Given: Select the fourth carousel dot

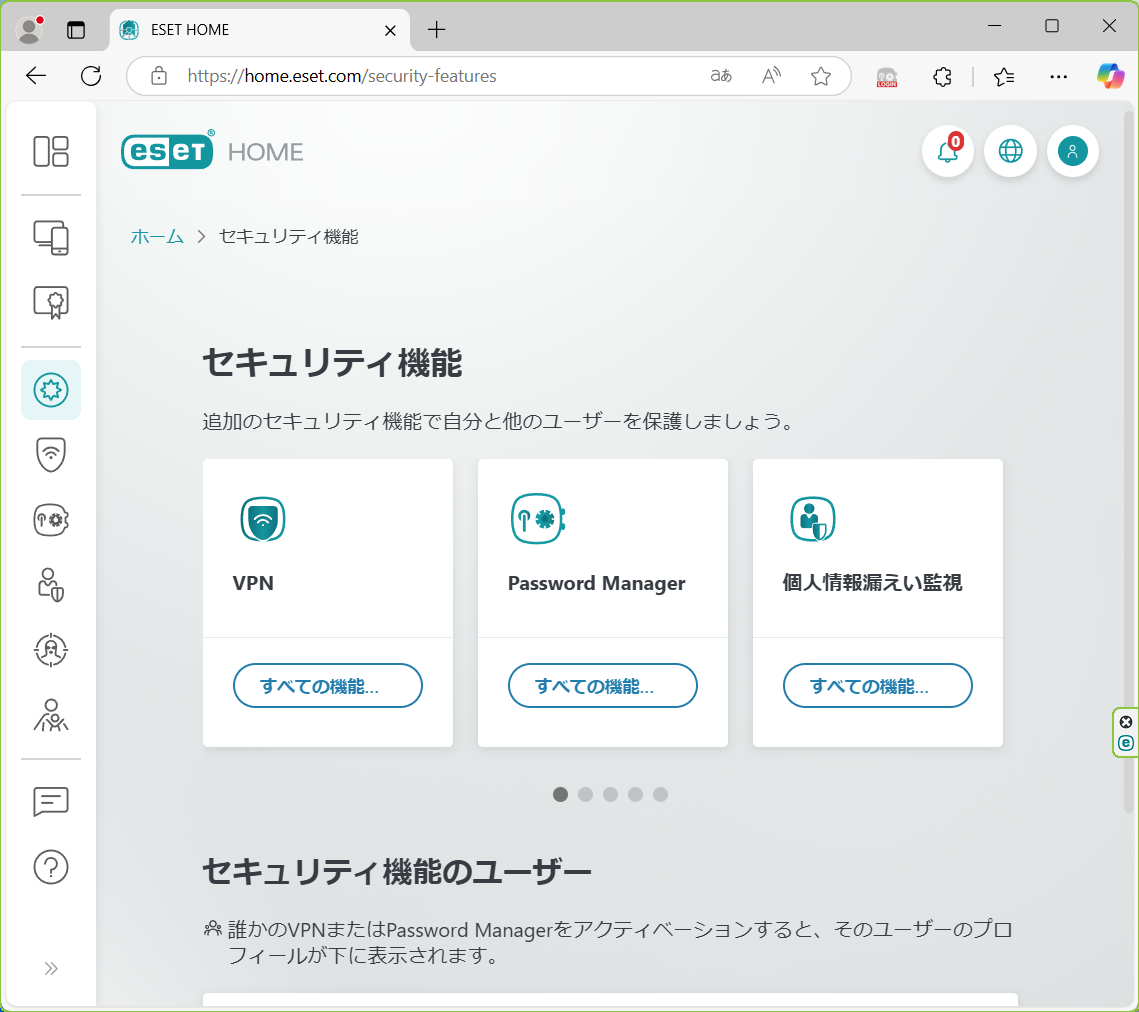Looking at the screenshot, I should (636, 794).
